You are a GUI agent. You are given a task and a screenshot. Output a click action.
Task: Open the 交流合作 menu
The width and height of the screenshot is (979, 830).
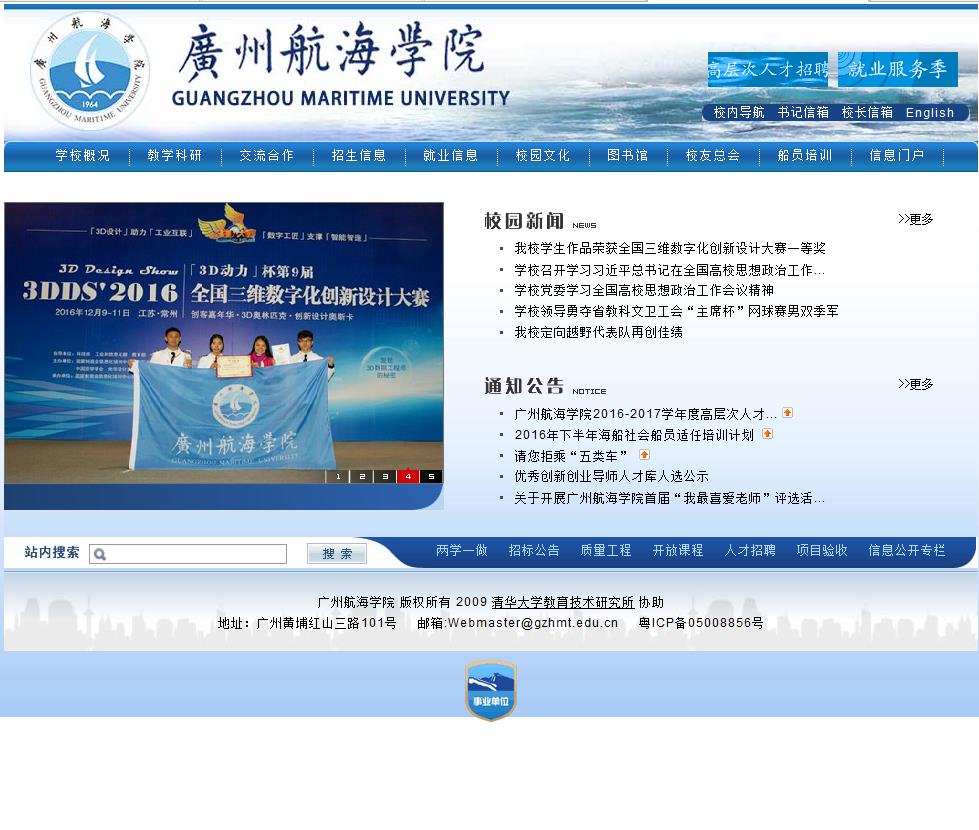point(267,156)
